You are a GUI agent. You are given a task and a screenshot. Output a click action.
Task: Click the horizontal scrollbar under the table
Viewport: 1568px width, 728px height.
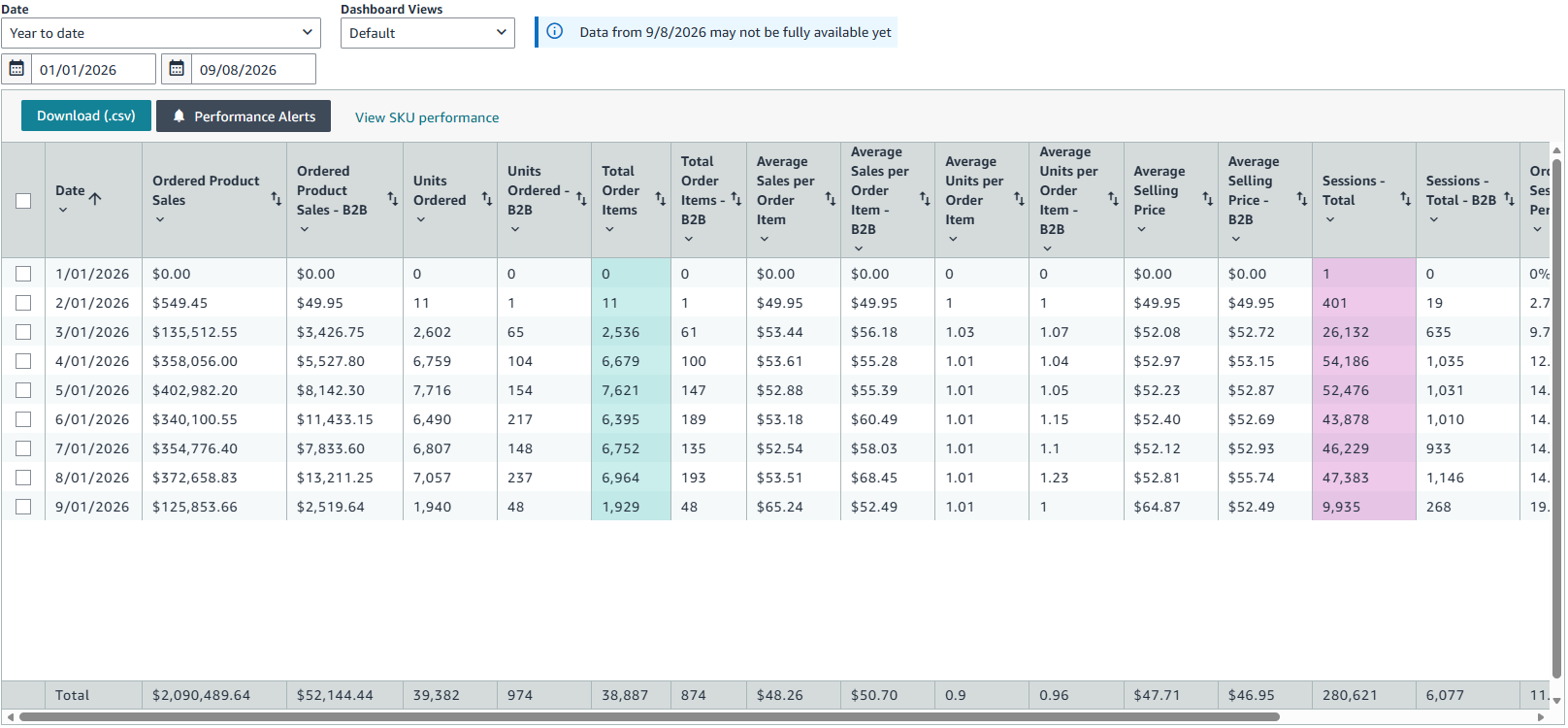(x=649, y=717)
